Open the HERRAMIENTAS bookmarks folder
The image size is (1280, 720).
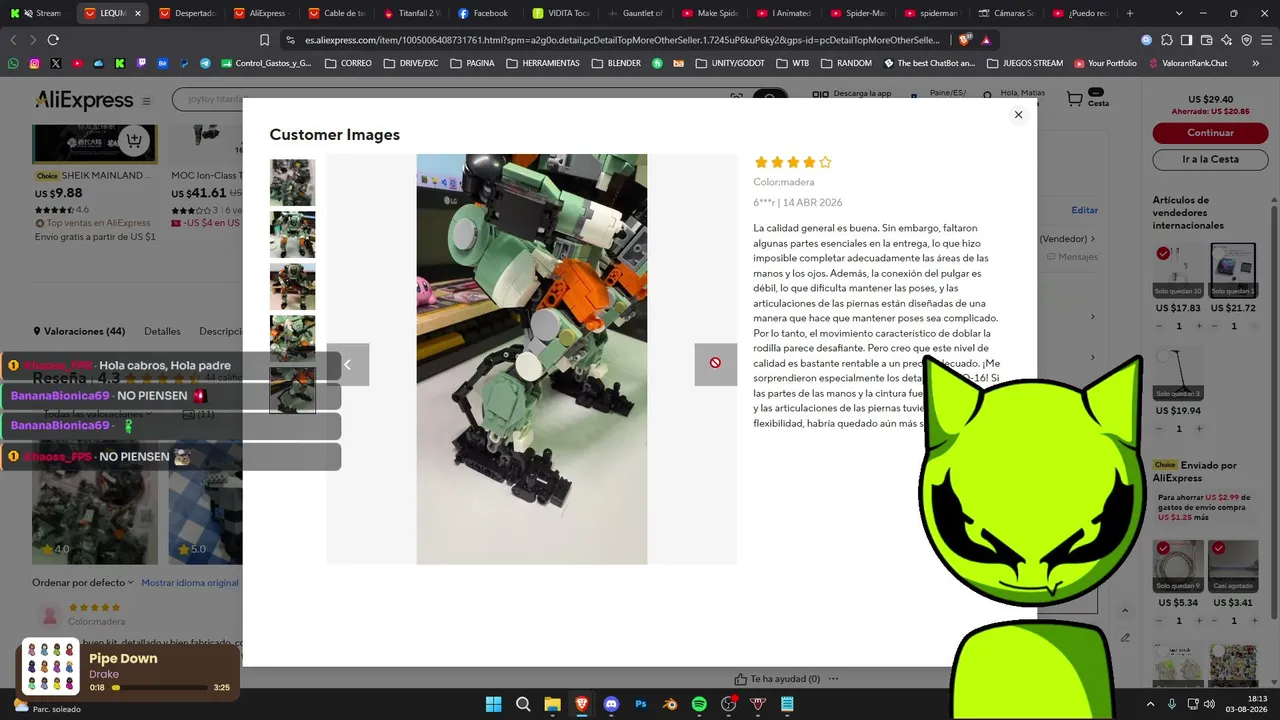point(543,63)
